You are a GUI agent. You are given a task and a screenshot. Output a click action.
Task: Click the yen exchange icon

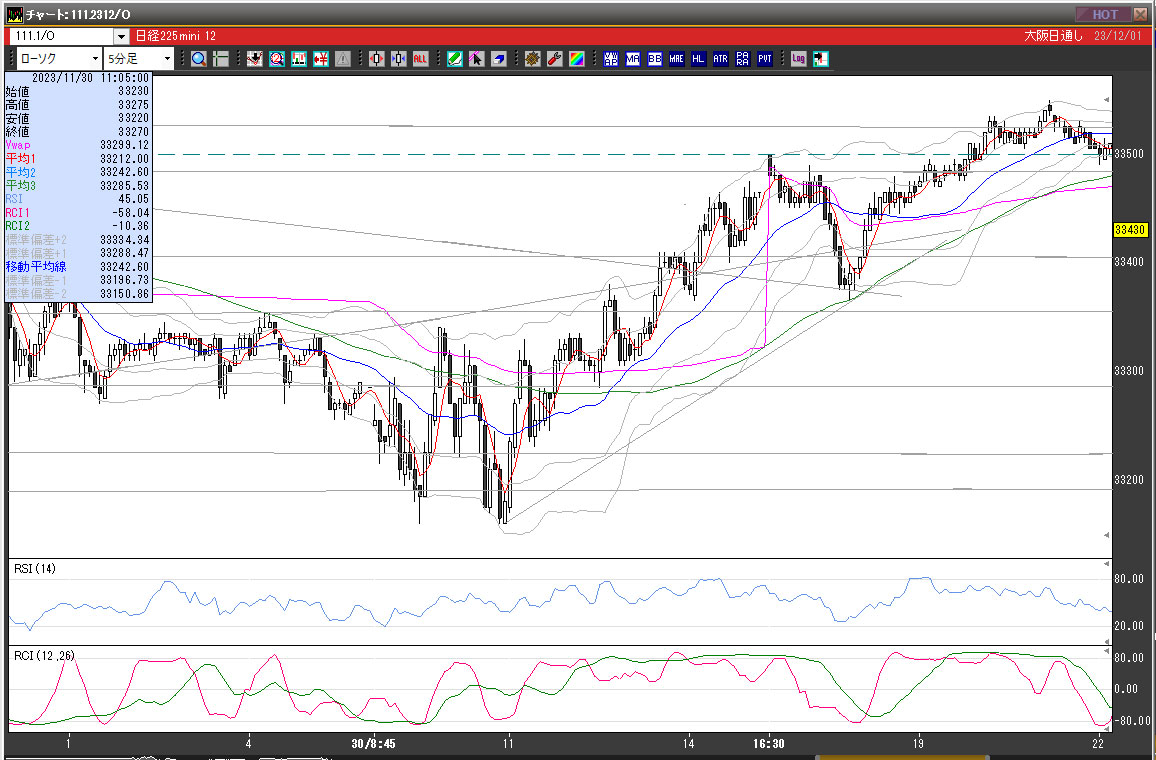coord(321,59)
